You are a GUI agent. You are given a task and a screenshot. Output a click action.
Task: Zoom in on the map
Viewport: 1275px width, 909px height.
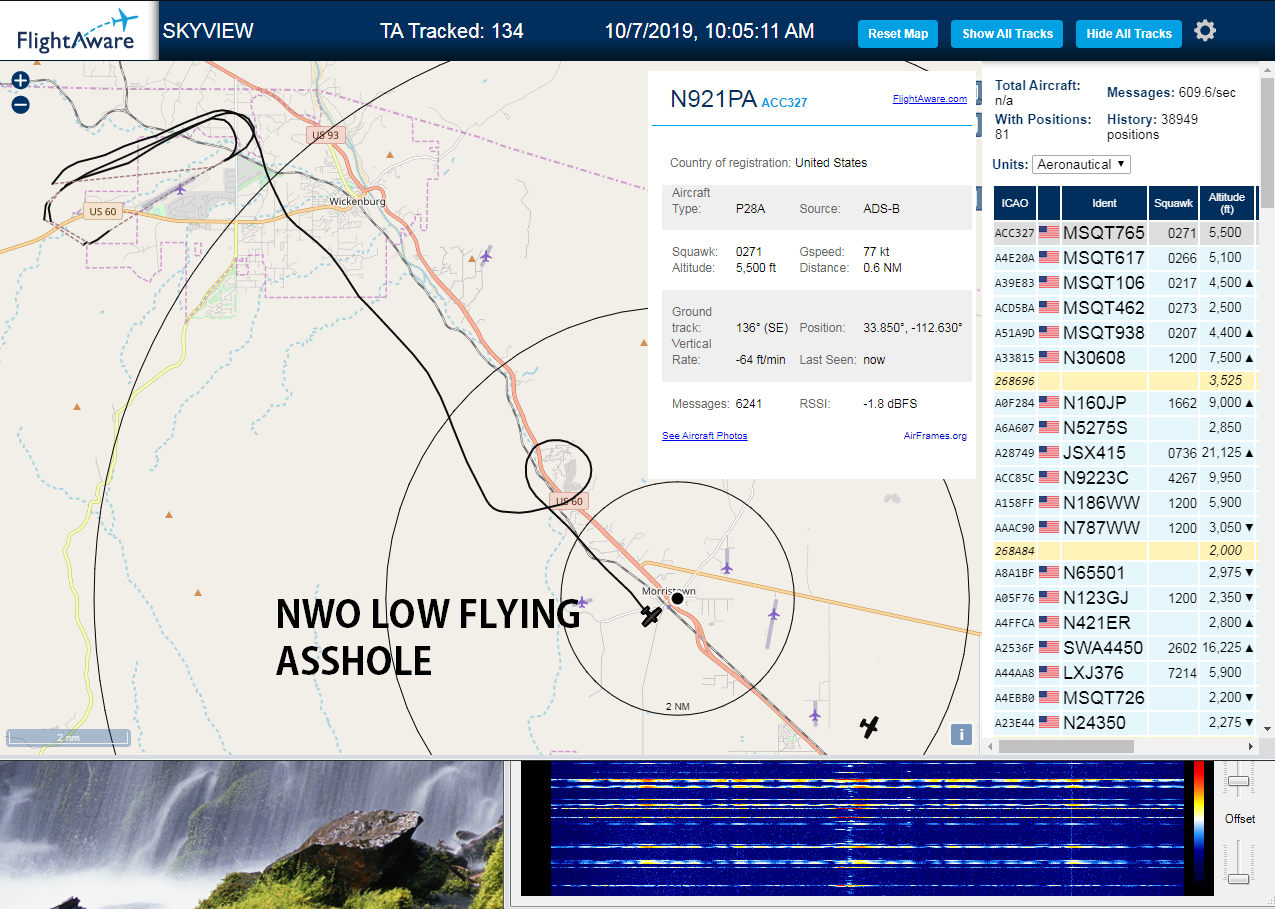click(x=20, y=81)
